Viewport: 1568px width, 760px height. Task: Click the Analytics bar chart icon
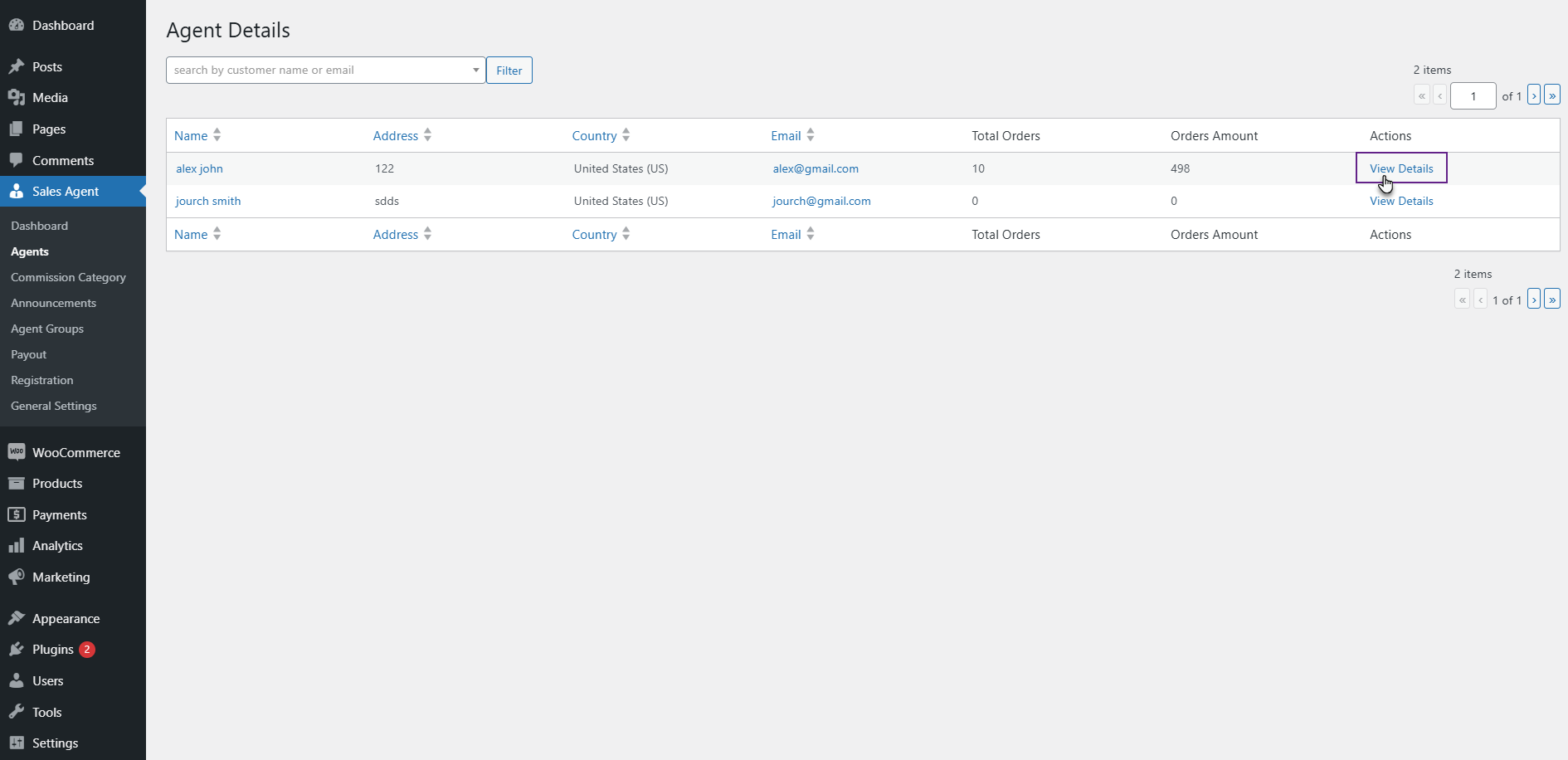pyautogui.click(x=17, y=546)
